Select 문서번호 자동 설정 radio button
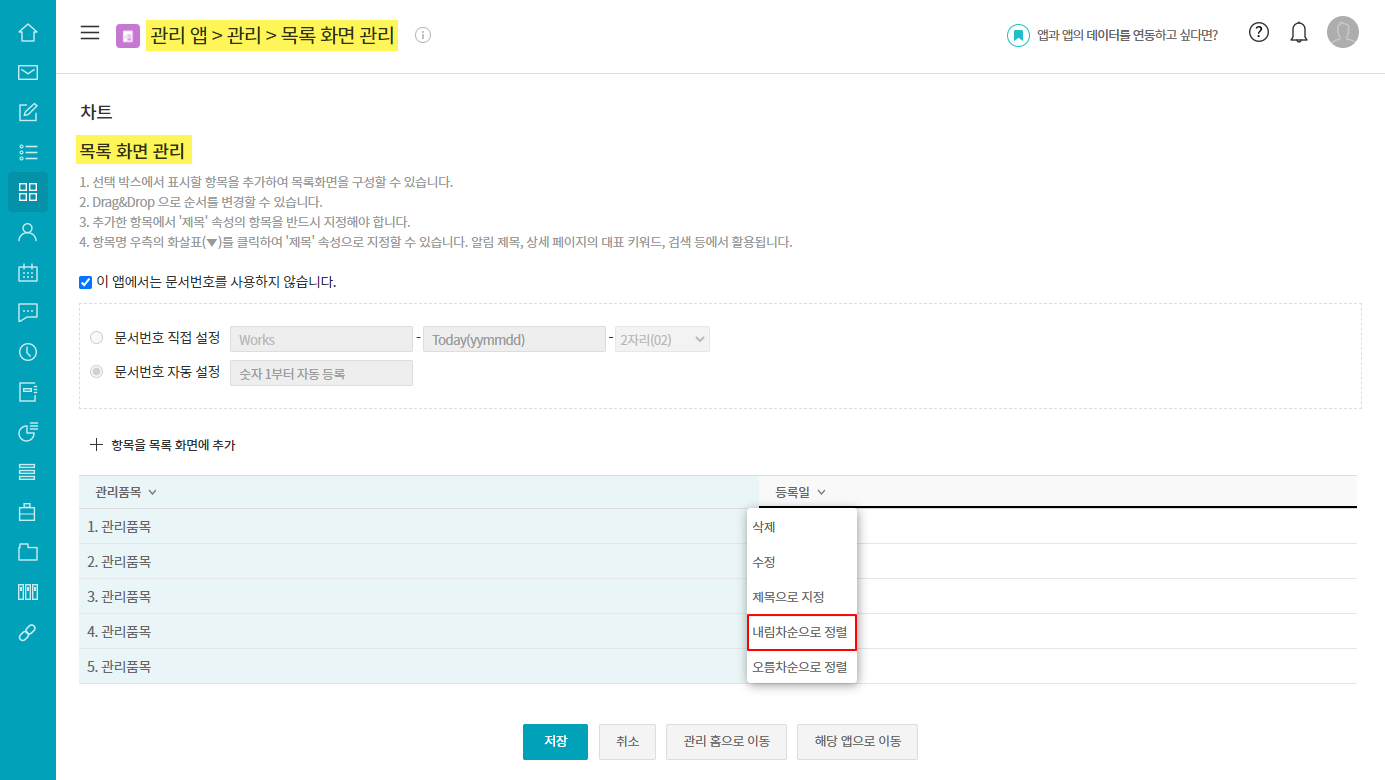Screen dimensions: 1385x780 97,372
